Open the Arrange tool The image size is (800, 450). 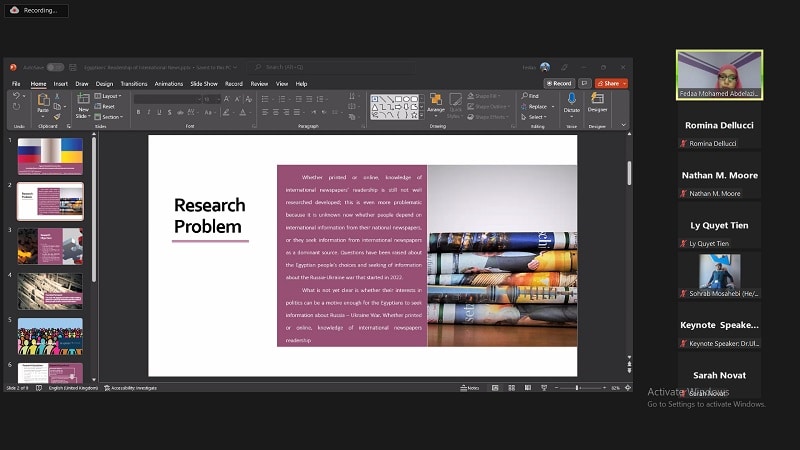(436, 101)
